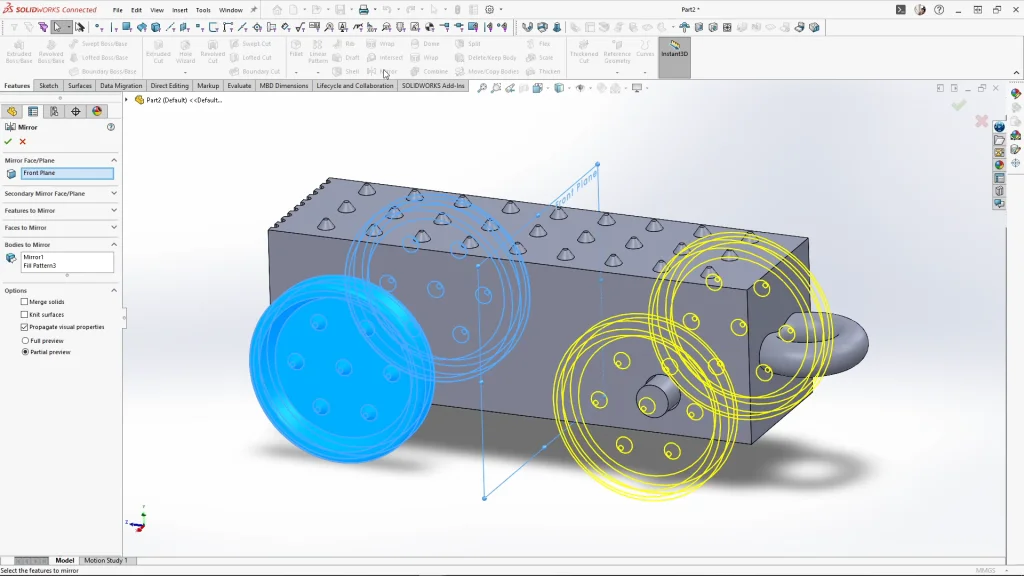Select the Full preview radio button

coord(25,340)
